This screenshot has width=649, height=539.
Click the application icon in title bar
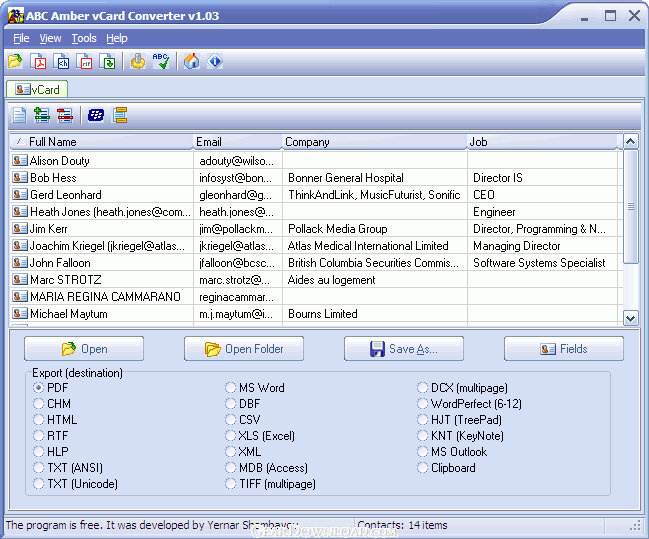(16, 15)
